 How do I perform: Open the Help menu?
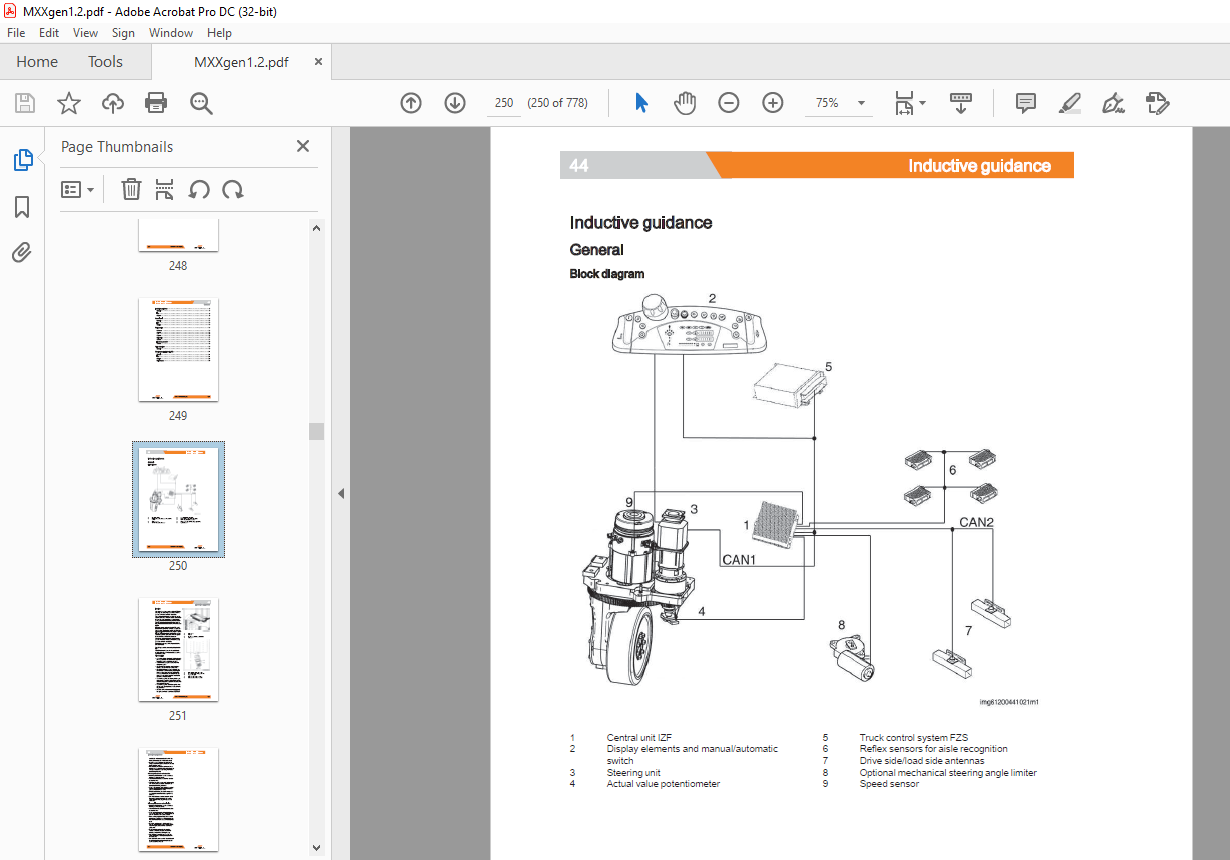point(219,33)
